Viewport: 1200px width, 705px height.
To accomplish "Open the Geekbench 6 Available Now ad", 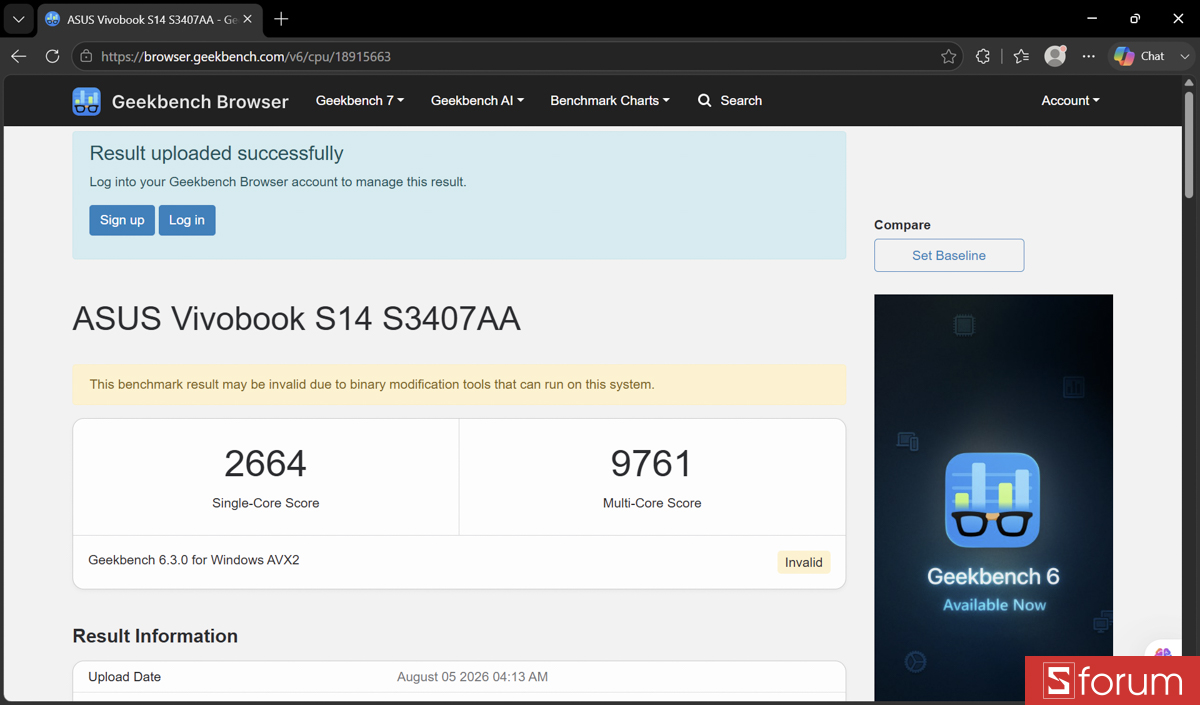I will click(993, 497).
